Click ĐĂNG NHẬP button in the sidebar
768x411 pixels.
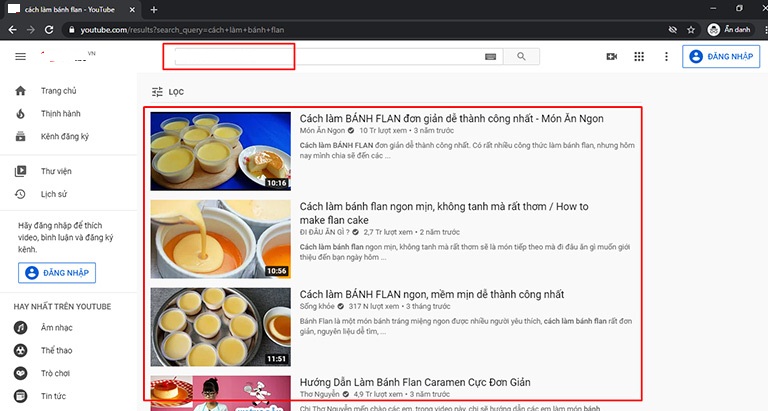click(60, 272)
